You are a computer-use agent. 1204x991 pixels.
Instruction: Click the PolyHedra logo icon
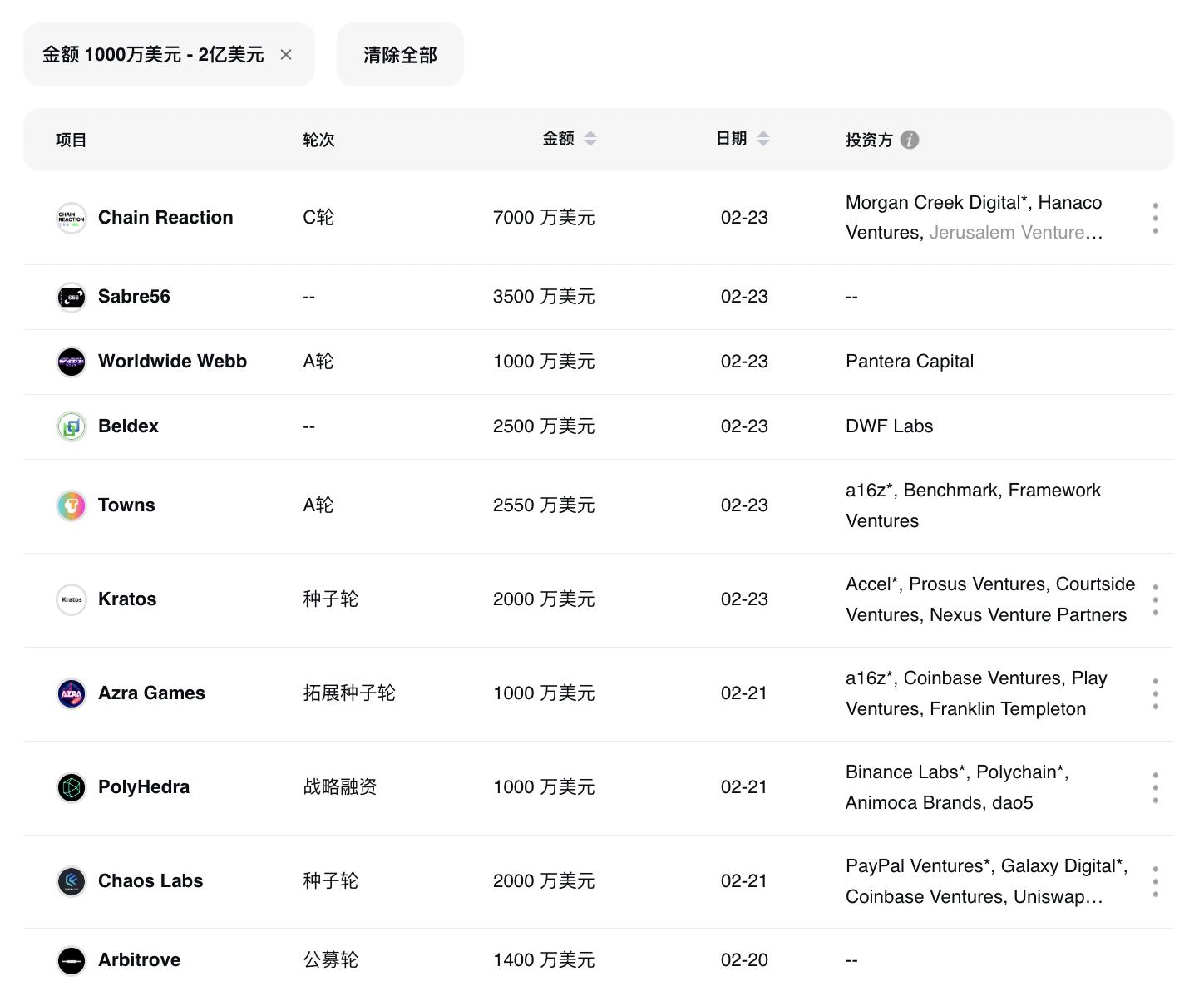click(72, 787)
